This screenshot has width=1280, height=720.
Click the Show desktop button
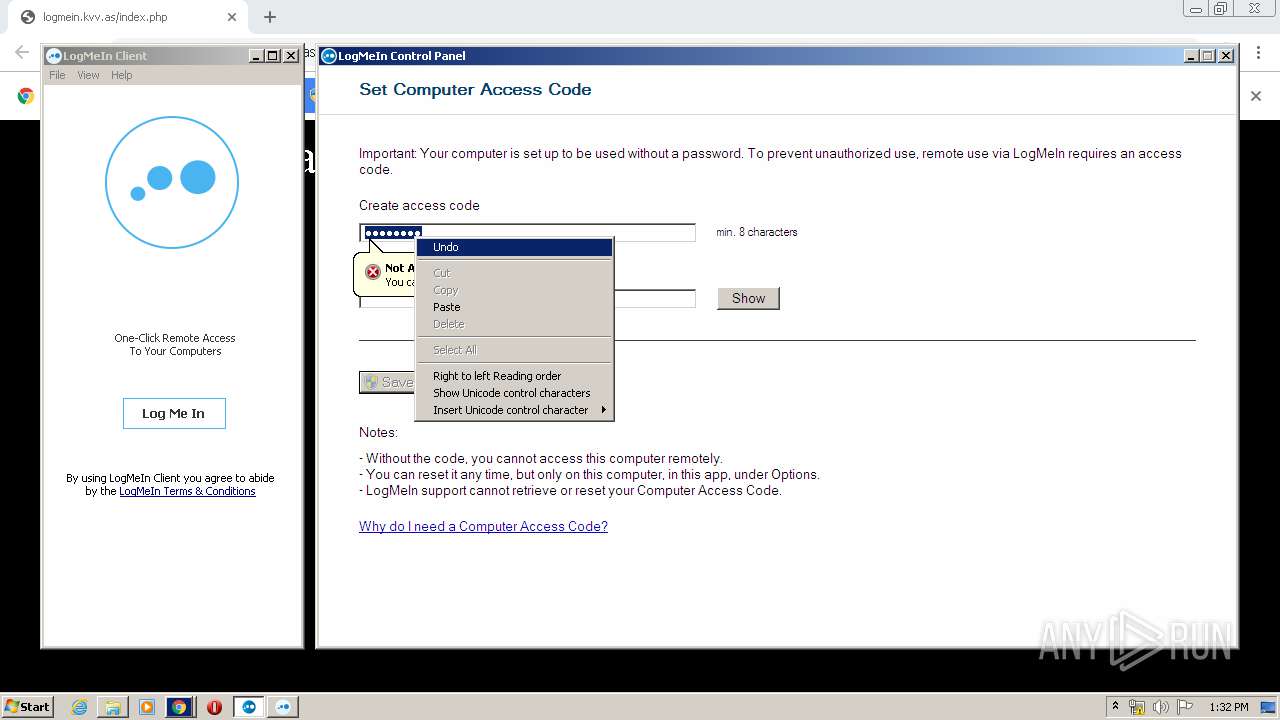1270,707
